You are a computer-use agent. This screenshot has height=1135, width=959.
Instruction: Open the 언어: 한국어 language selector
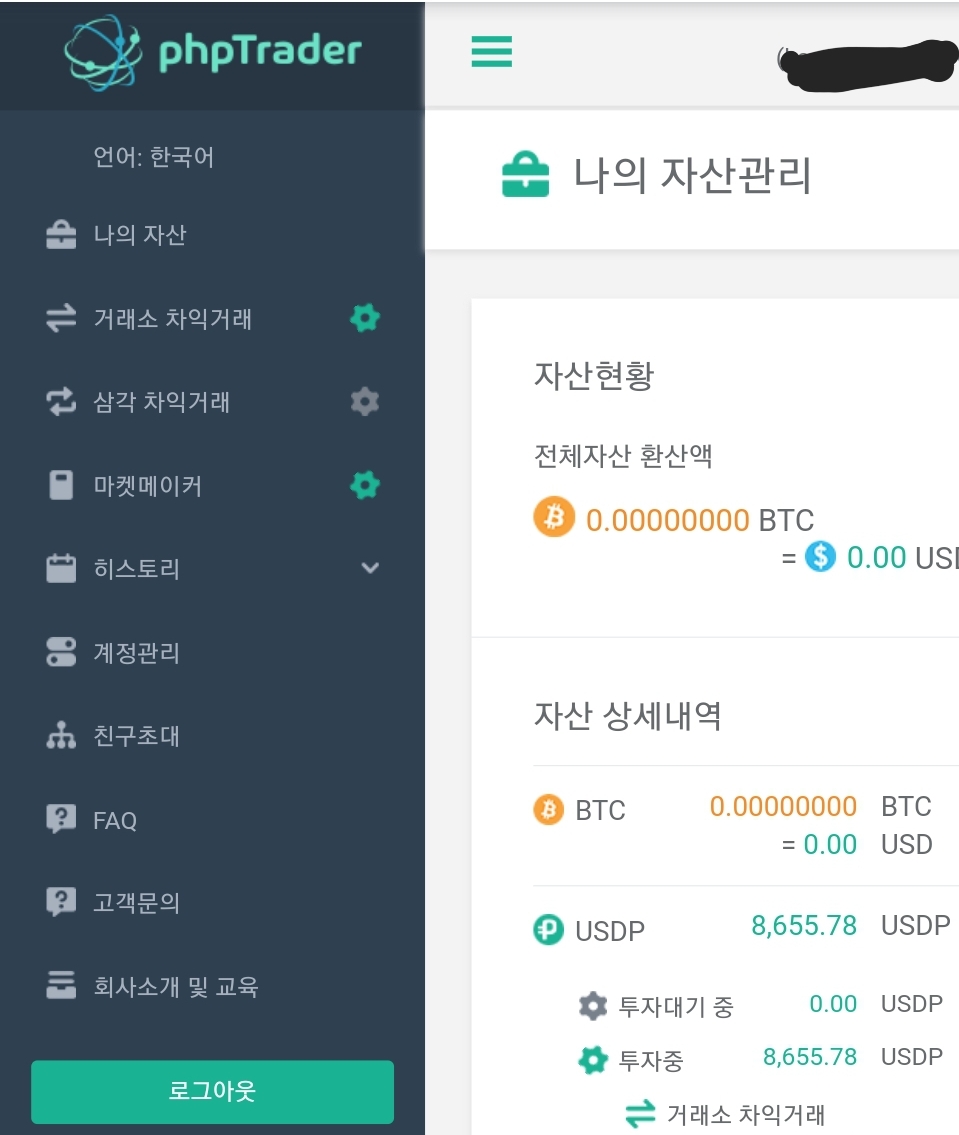coord(154,157)
